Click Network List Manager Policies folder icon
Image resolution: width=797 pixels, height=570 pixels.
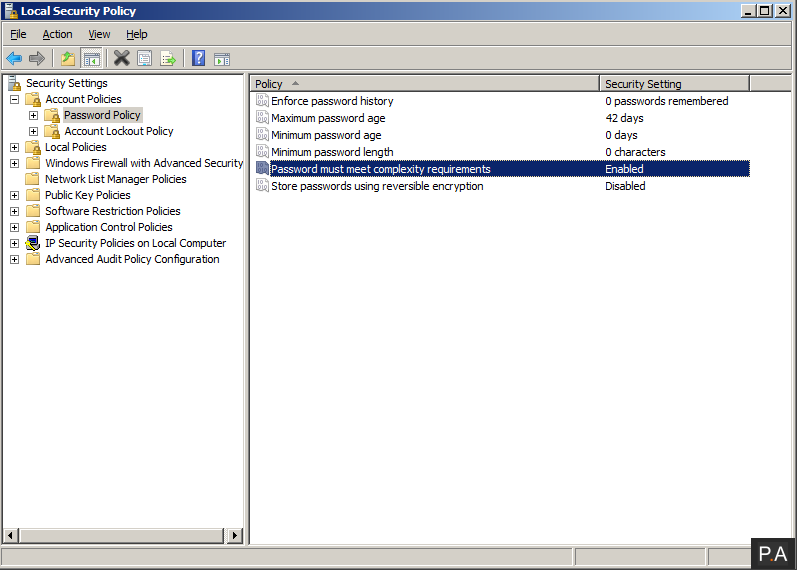click(33, 179)
